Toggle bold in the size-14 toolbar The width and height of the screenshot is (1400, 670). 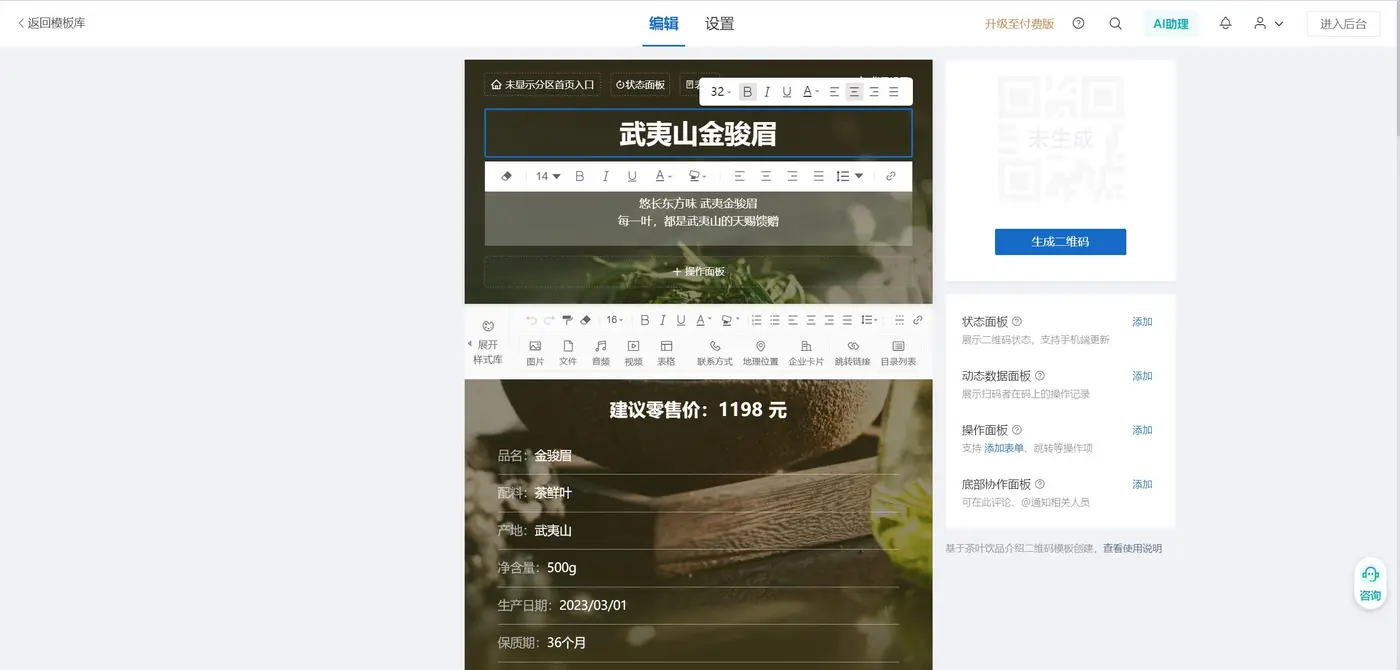coord(579,176)
